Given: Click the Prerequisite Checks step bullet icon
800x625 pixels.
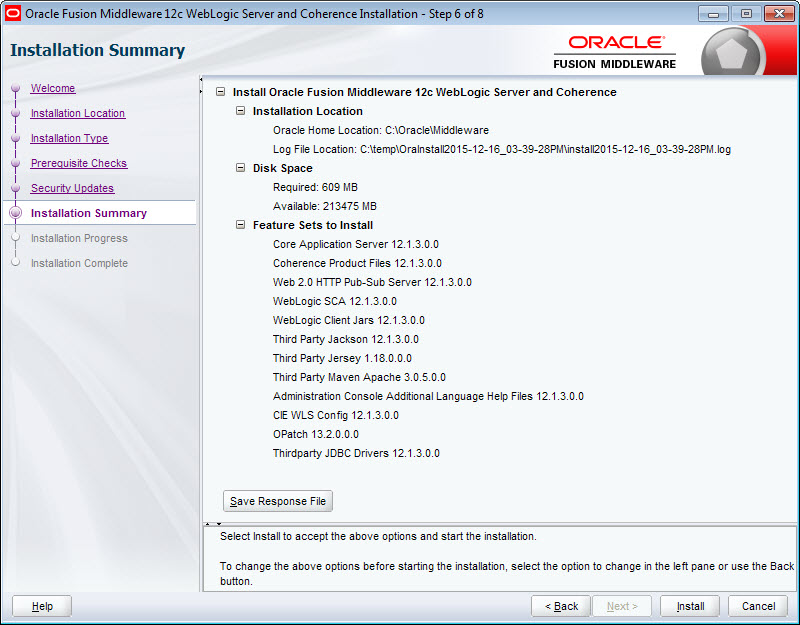Looking at the screenshot, I should tap(15, 163).
